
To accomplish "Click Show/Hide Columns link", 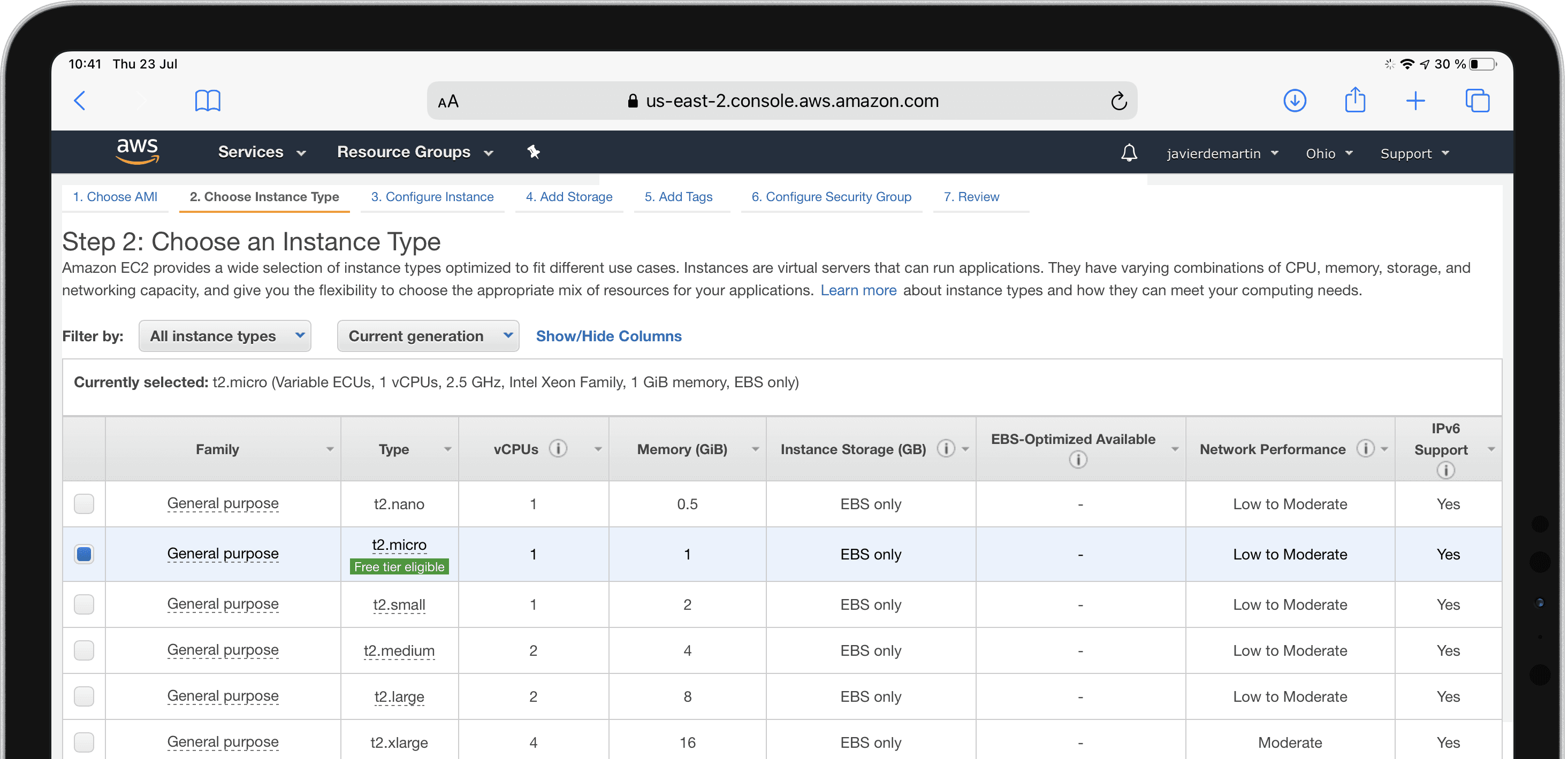I will pyautogui.click(x=608, y=336).
